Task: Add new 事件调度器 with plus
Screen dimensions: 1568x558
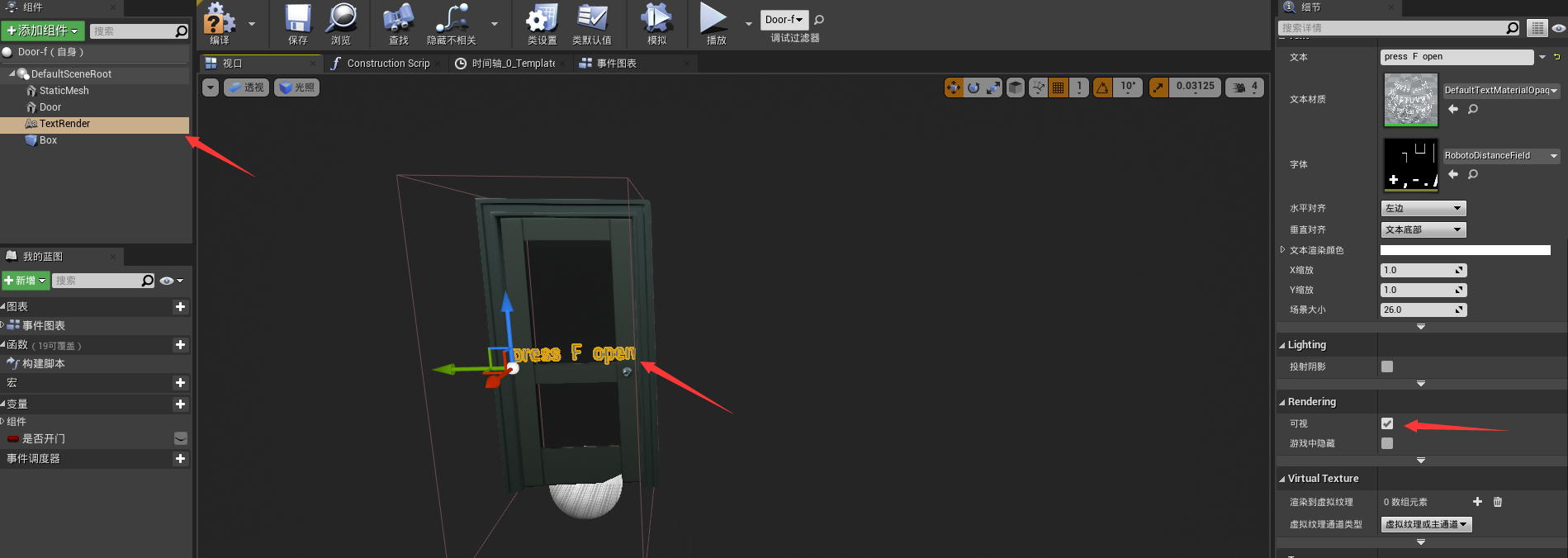Action: (180, 459)
